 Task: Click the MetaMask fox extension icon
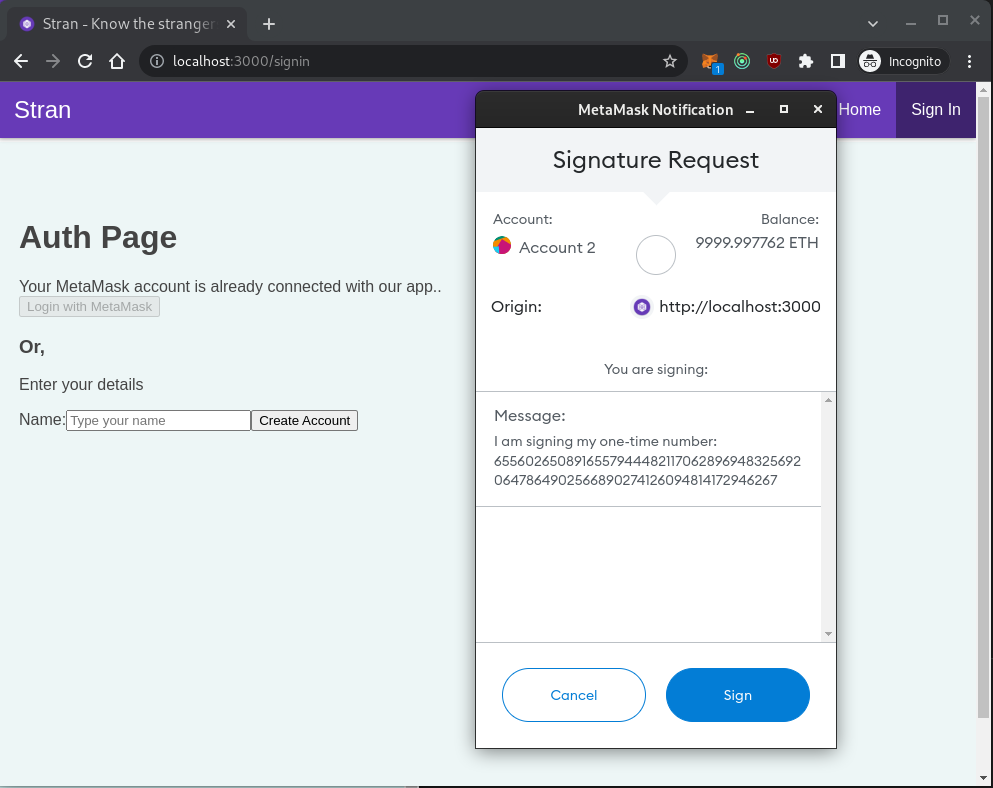711,61
